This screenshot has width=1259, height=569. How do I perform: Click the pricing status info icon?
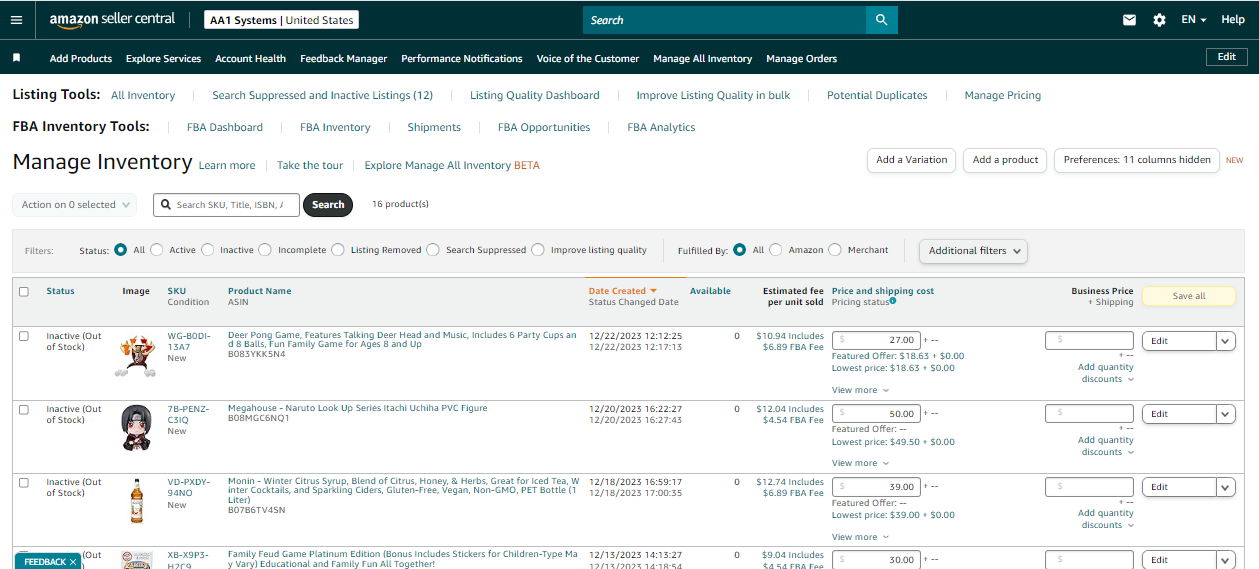(892, 301)
